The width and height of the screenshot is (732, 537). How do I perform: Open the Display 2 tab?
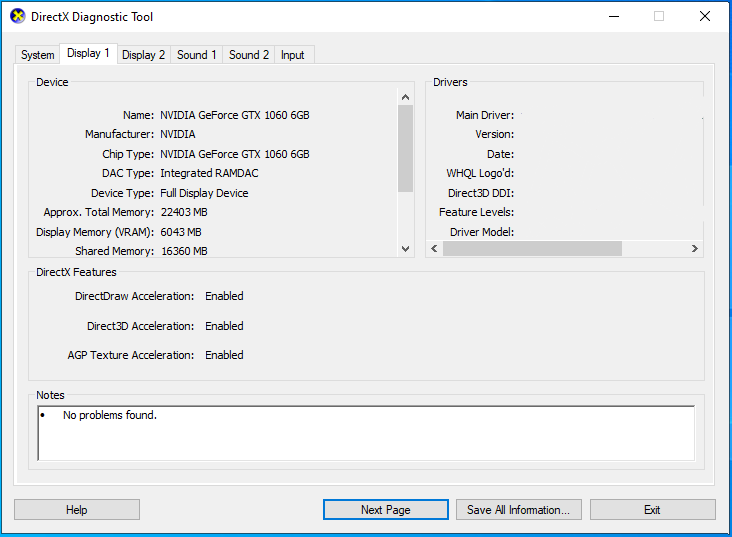(143, 55)
